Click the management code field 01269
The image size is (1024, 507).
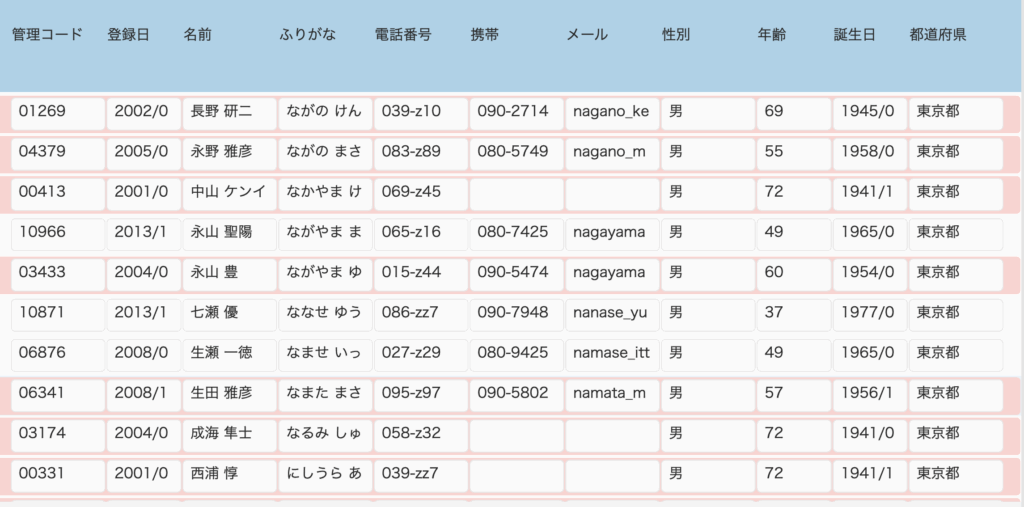click(58, 111)
